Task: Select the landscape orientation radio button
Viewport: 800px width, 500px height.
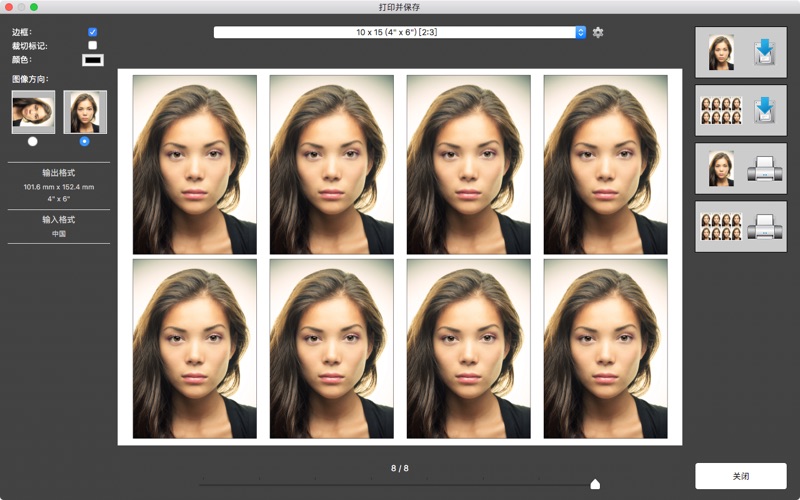Action: [x=33, y=141]
